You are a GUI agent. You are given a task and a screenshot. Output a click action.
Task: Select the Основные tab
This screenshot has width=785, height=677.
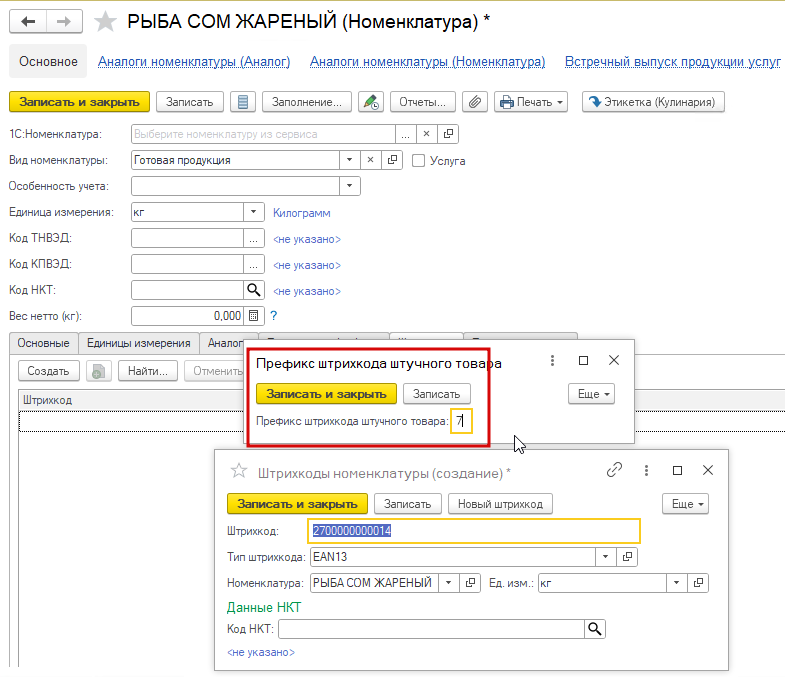pyautogui.click(x=44, y=343)
